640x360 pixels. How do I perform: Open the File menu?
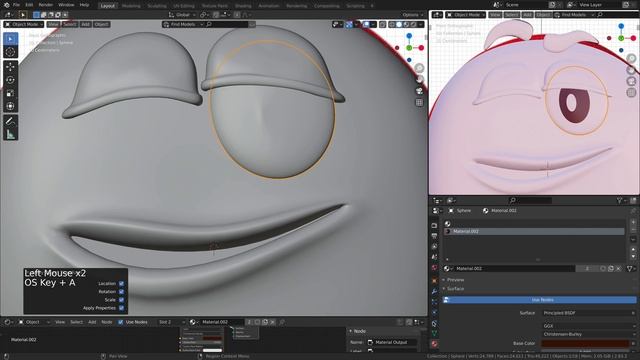click(x=16, y=5)
